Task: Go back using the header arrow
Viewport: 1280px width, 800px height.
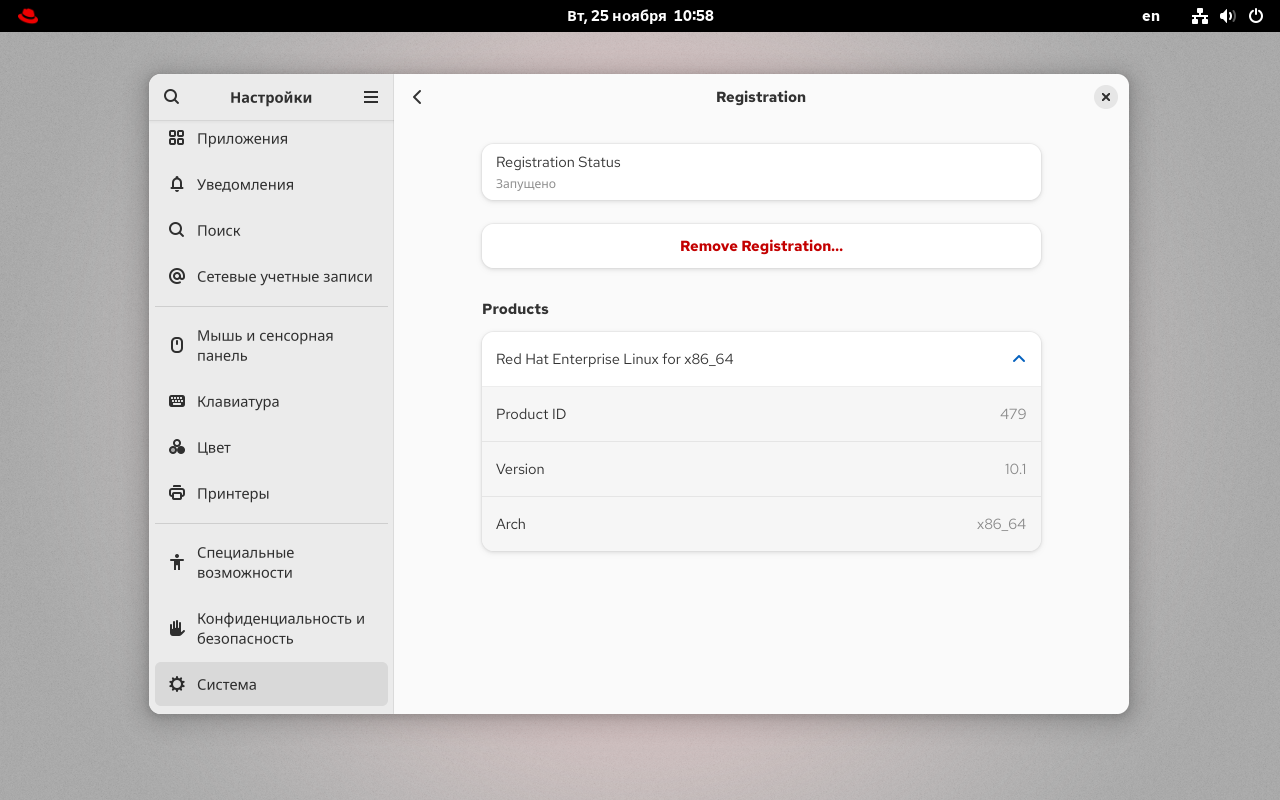Action: point(418,97)
